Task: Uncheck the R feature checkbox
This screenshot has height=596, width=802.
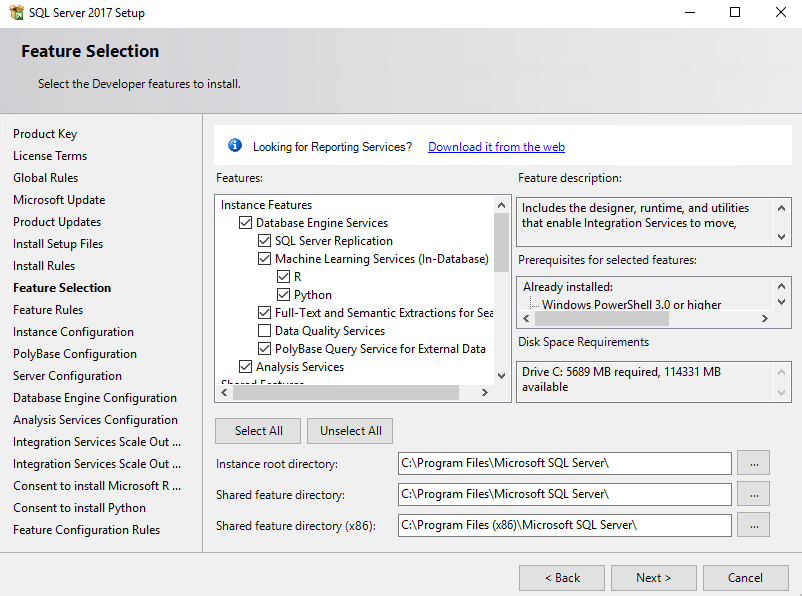Action: (283, 277)
